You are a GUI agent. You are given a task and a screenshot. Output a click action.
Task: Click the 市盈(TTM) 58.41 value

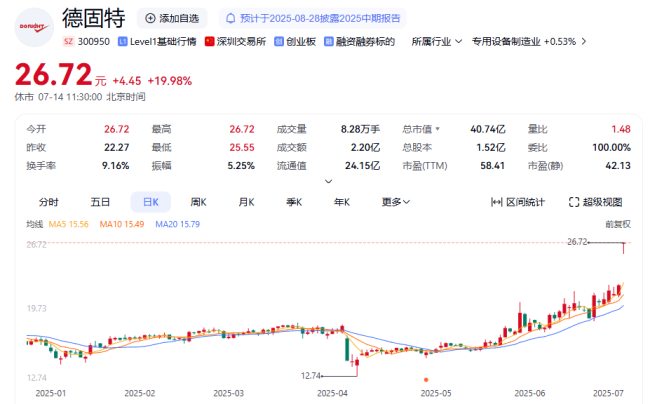pos(492,166)
